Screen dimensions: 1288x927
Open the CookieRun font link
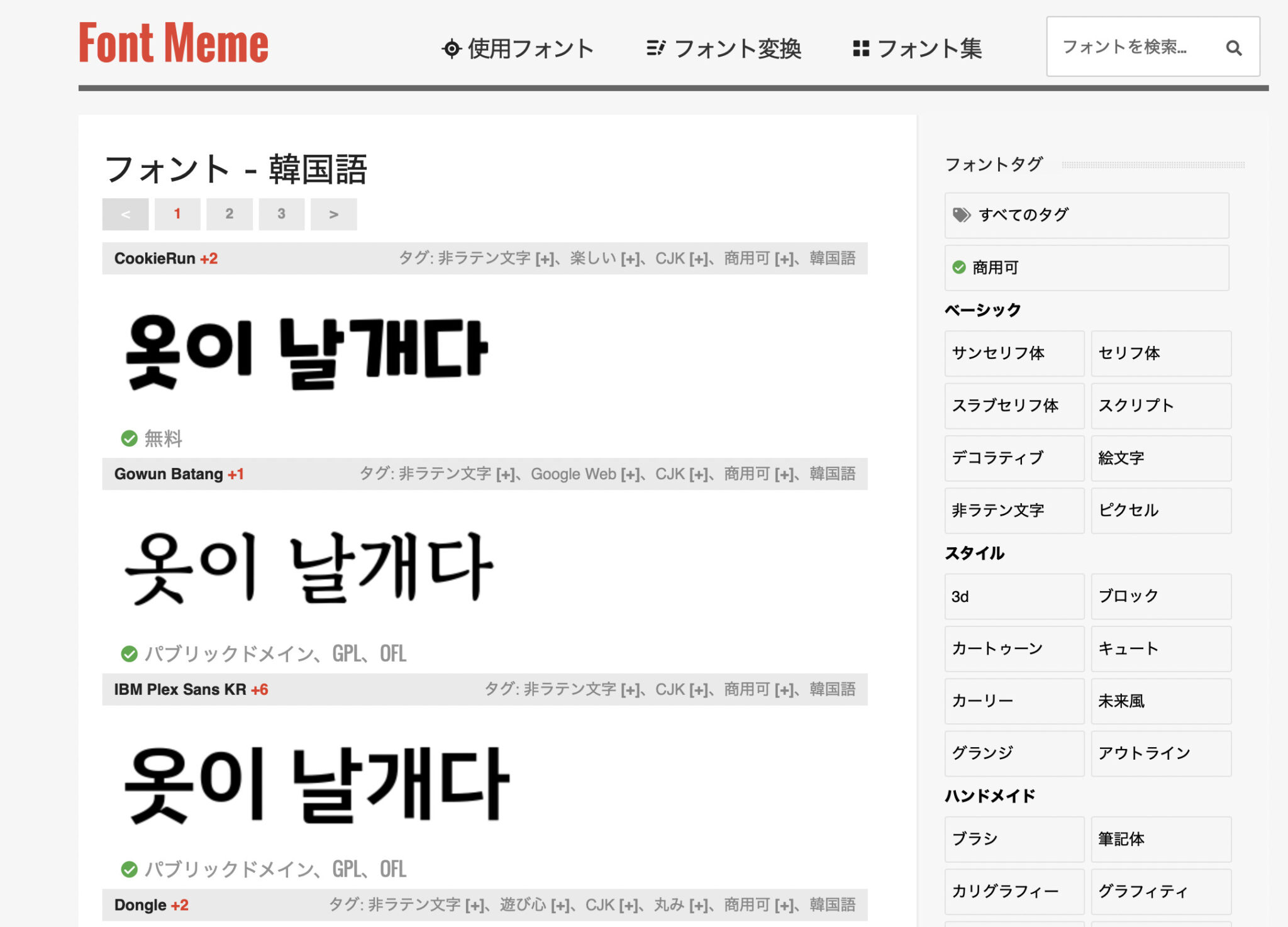[x=155, y=258]
